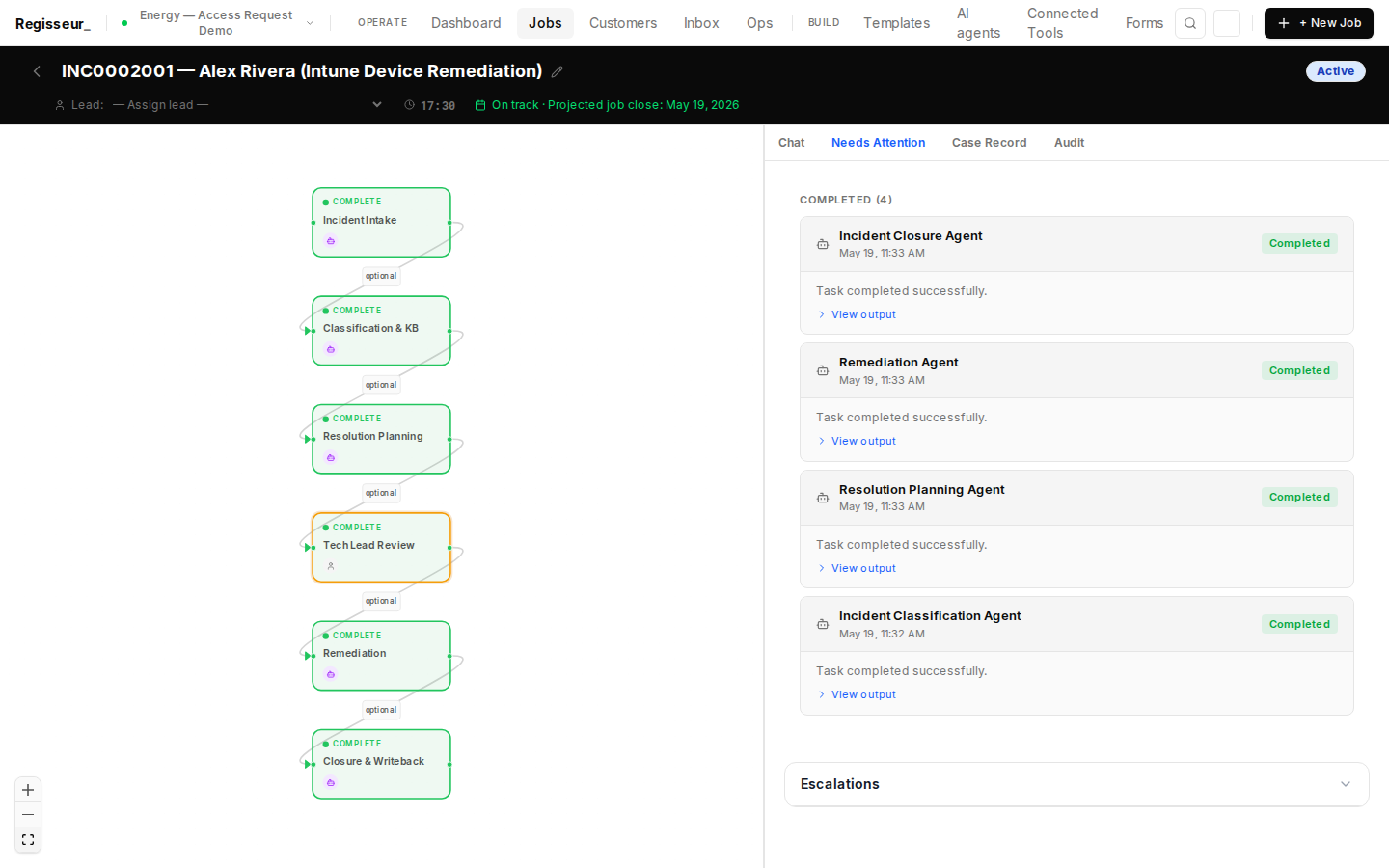1389x868 pixels.
Task: Click the COMPLETED (4) section heading
Action: (846, 200)
